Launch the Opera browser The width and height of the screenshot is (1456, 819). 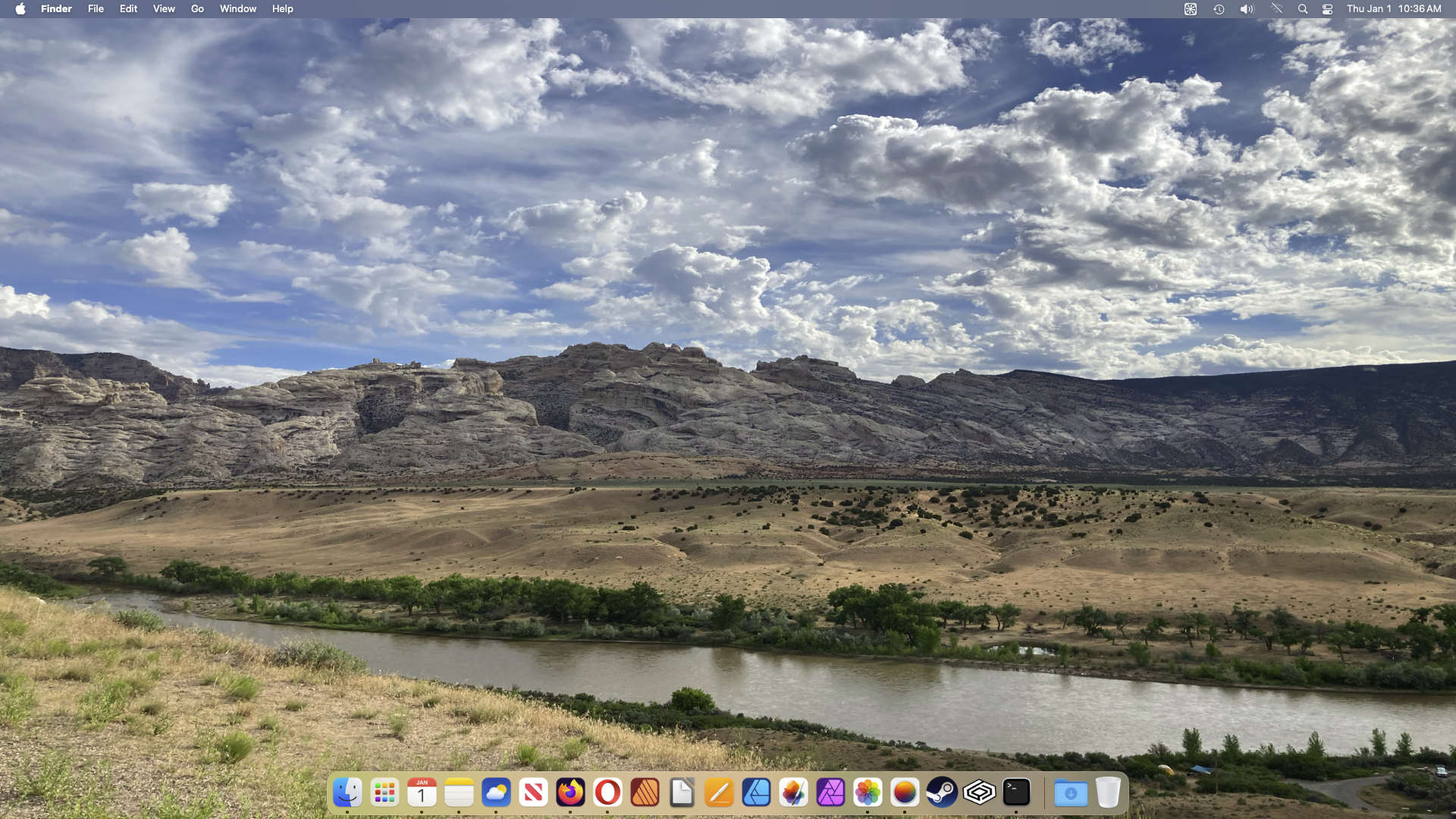coord(607,793)
